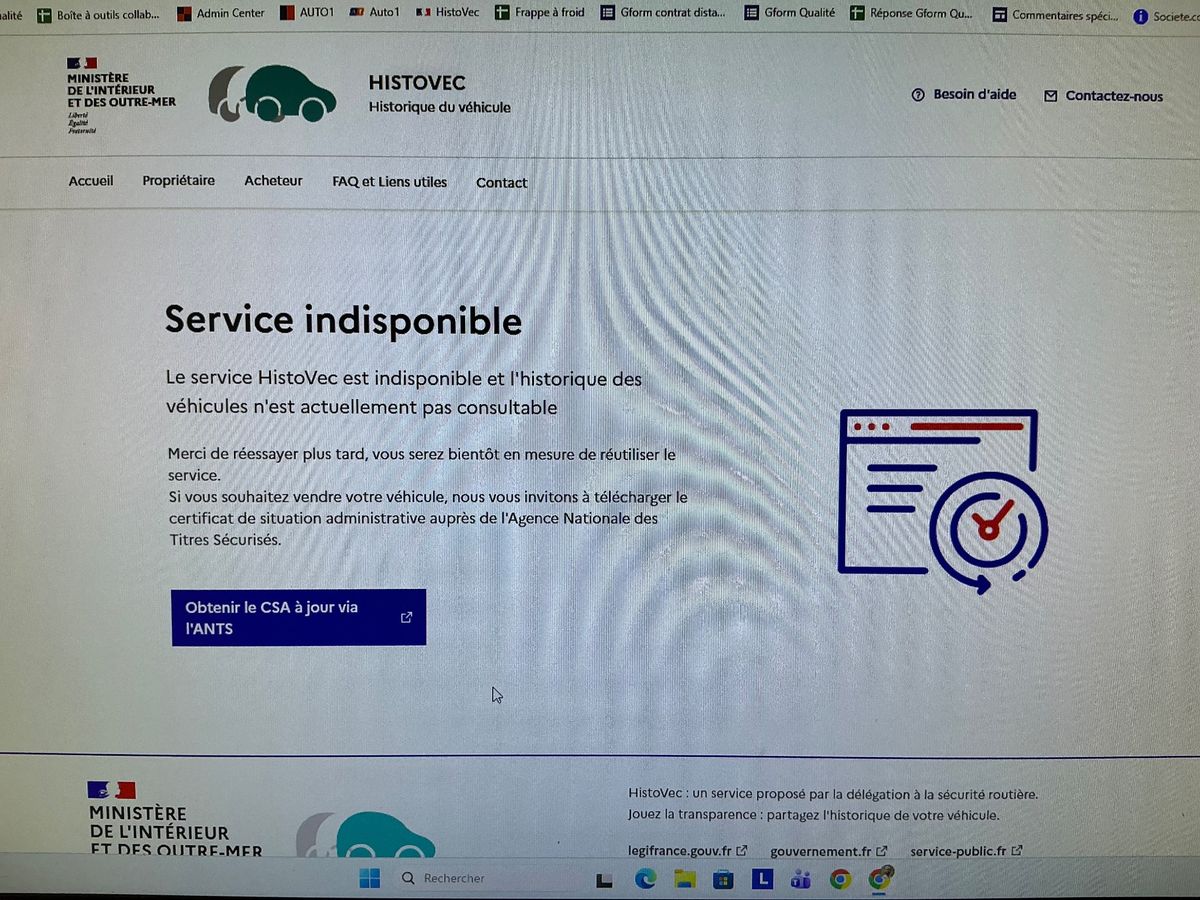Launch Microsoft Edge from taskbar
The width and height of the screenshot is (1200, 900).
pos(646,879)
